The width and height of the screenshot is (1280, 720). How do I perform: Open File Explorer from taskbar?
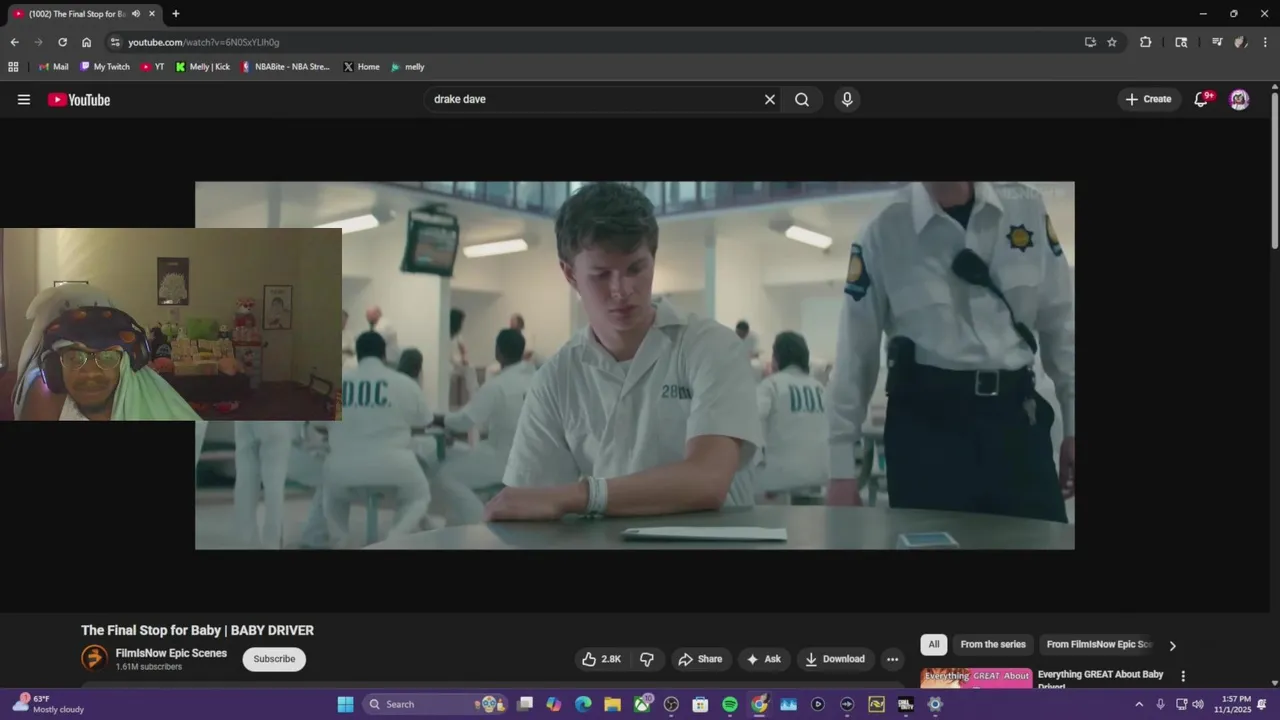point(612,704)
